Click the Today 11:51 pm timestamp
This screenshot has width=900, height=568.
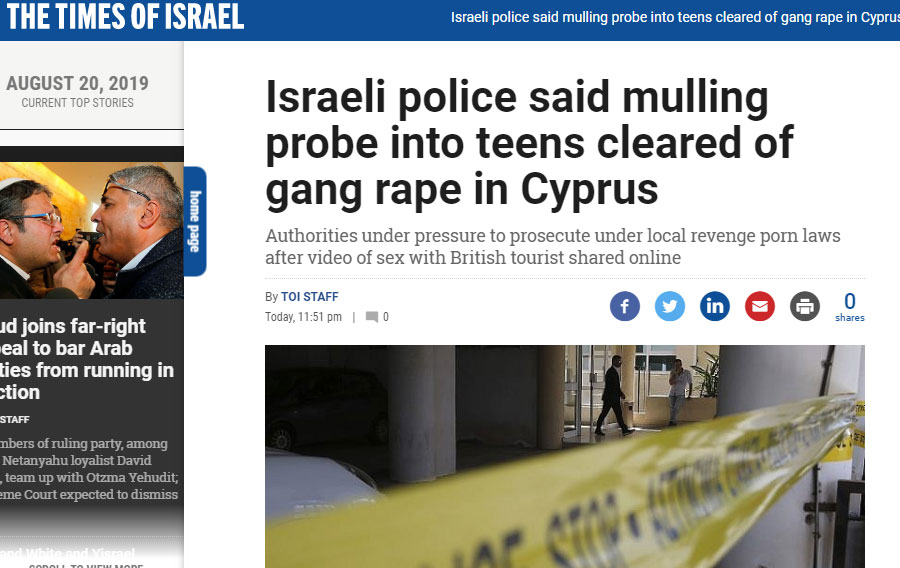303,317
